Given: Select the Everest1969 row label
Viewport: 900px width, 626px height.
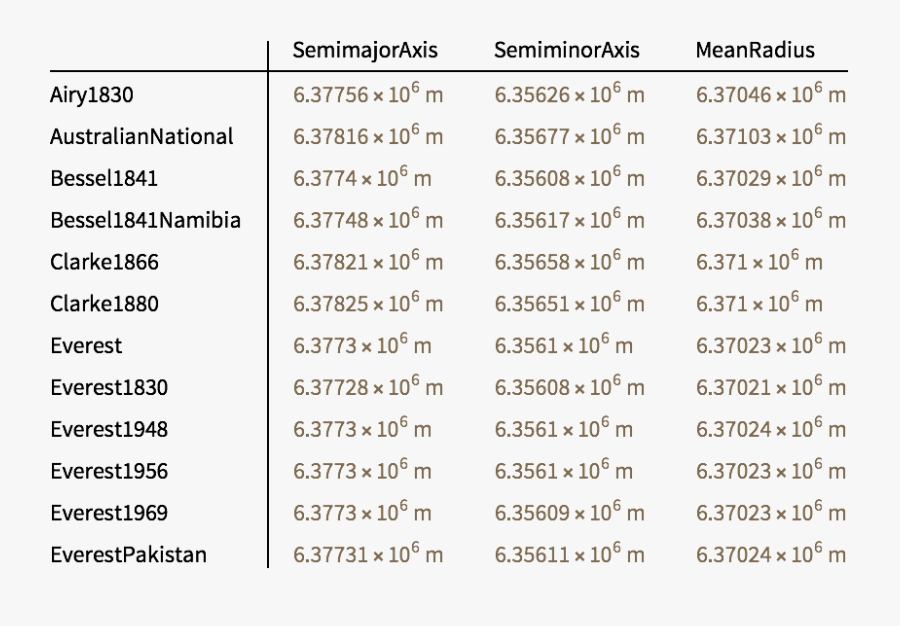Looking at the screenshot, I should (109, 513).
